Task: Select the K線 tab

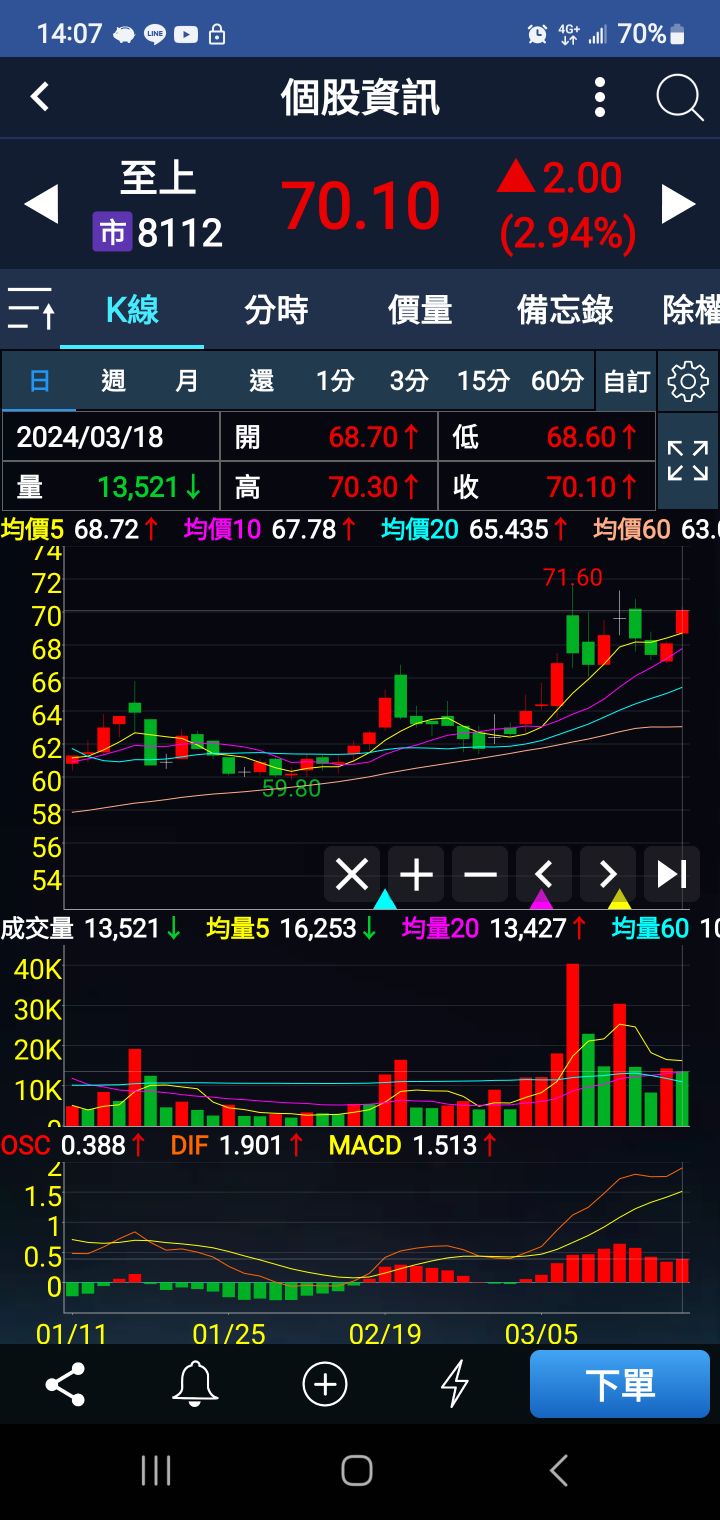Action: point(132,310)
